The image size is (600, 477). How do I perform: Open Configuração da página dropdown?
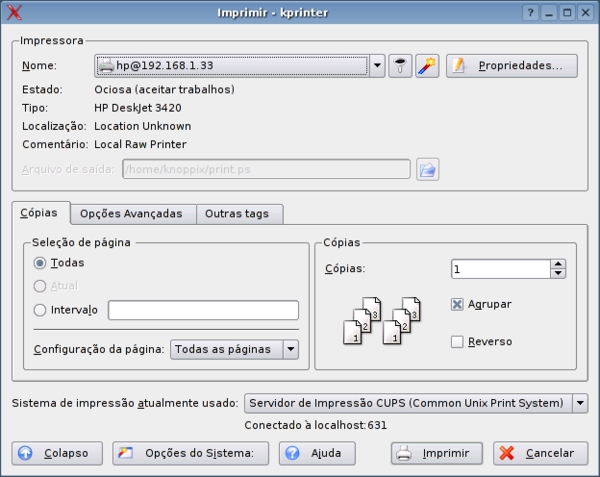coord(234,349)
